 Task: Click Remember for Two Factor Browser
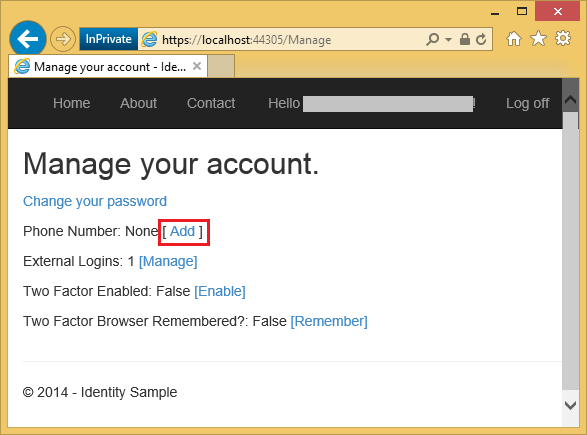[329, 321]
